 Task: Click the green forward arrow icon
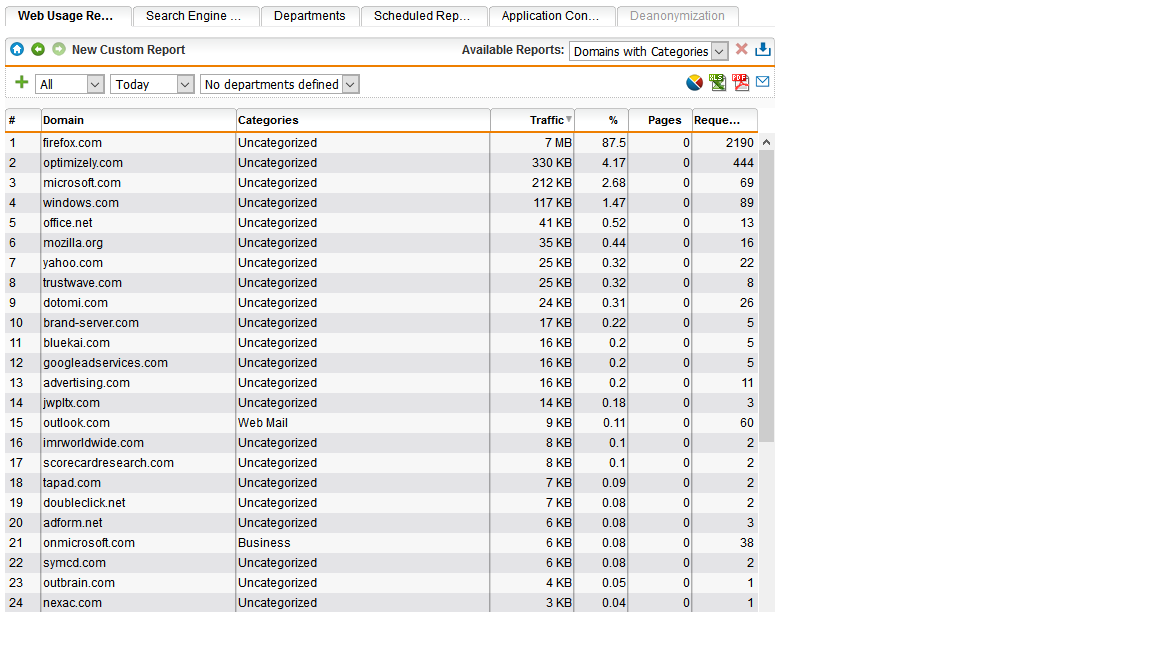click(x=59, y=49)
